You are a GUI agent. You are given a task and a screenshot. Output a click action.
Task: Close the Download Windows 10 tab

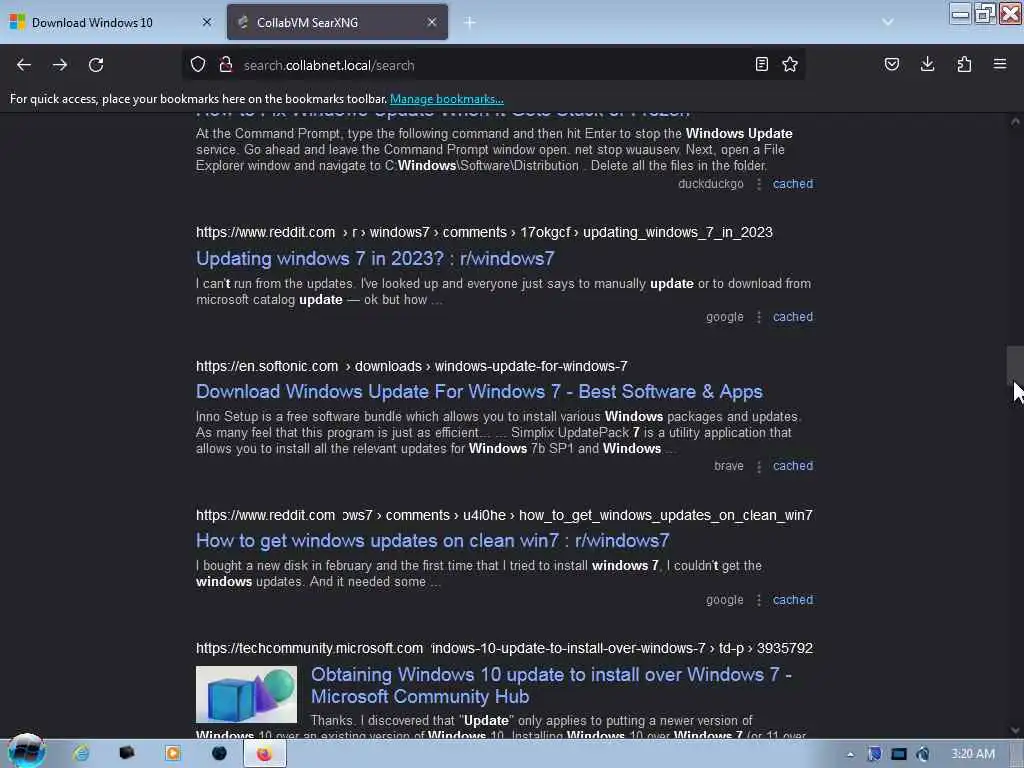(x=207, y=22)
